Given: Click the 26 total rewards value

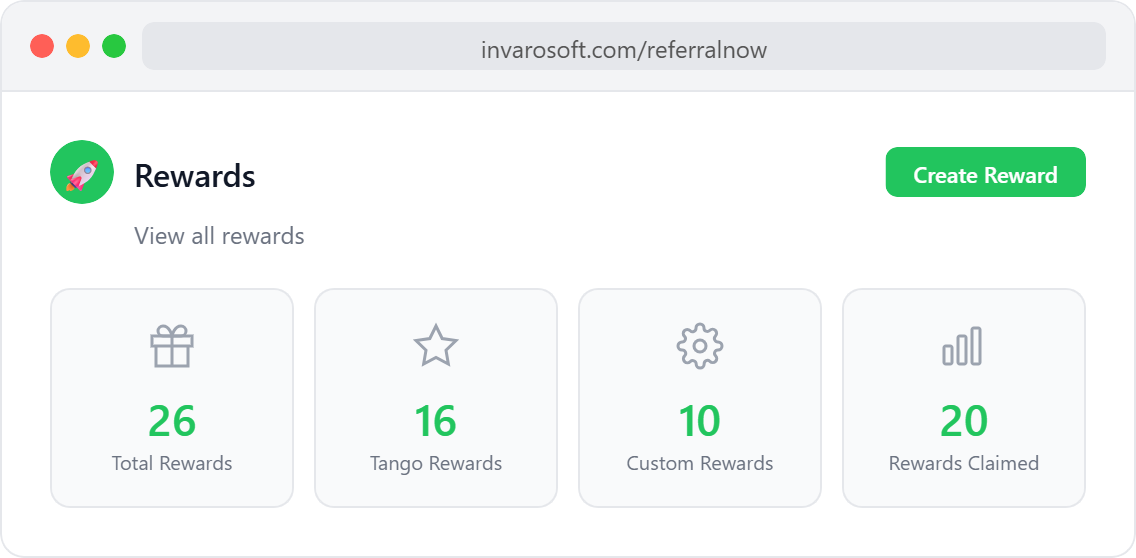Looking at the screenshot, I should tap(172, 421).
